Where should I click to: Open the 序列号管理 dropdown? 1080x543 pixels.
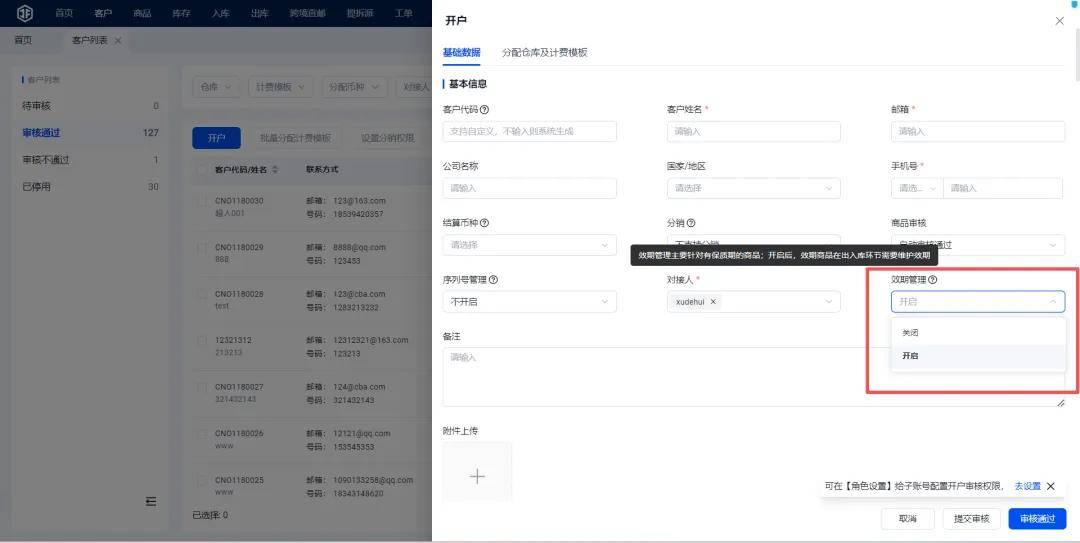(530, 302)
